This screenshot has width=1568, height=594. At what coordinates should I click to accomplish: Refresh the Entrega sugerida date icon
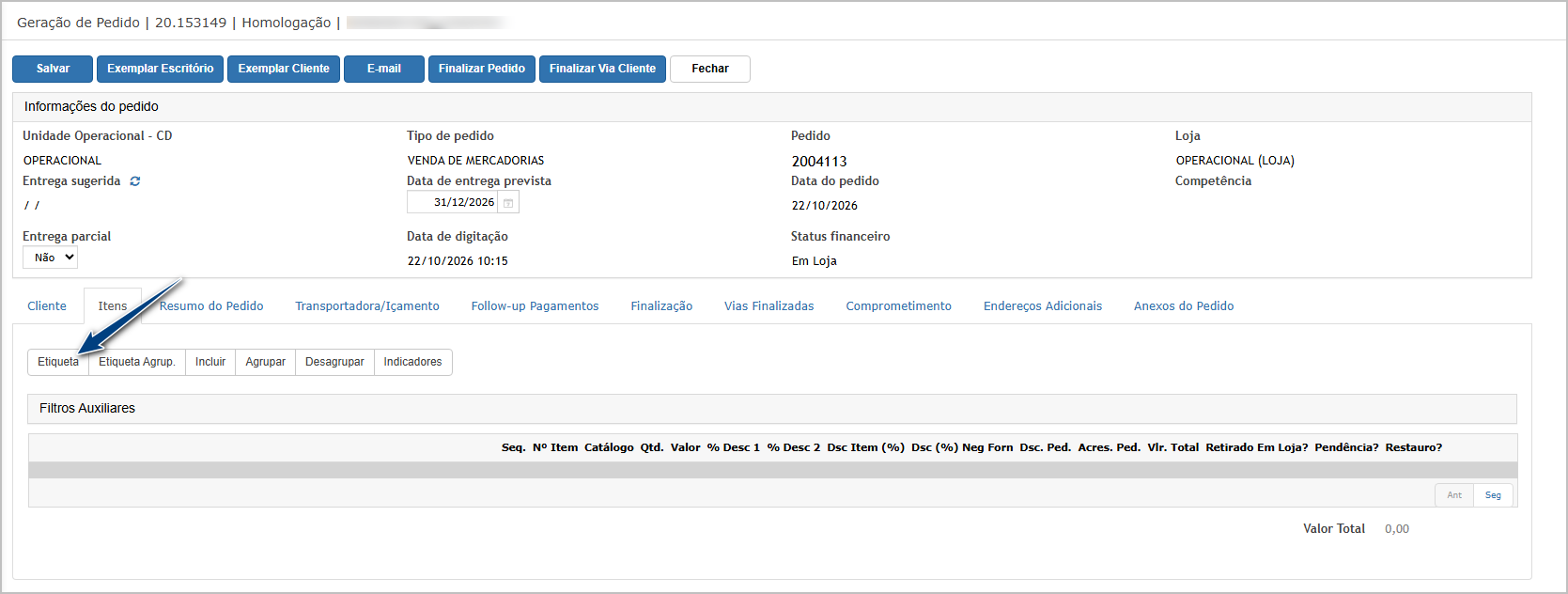(x=135, y=181)
